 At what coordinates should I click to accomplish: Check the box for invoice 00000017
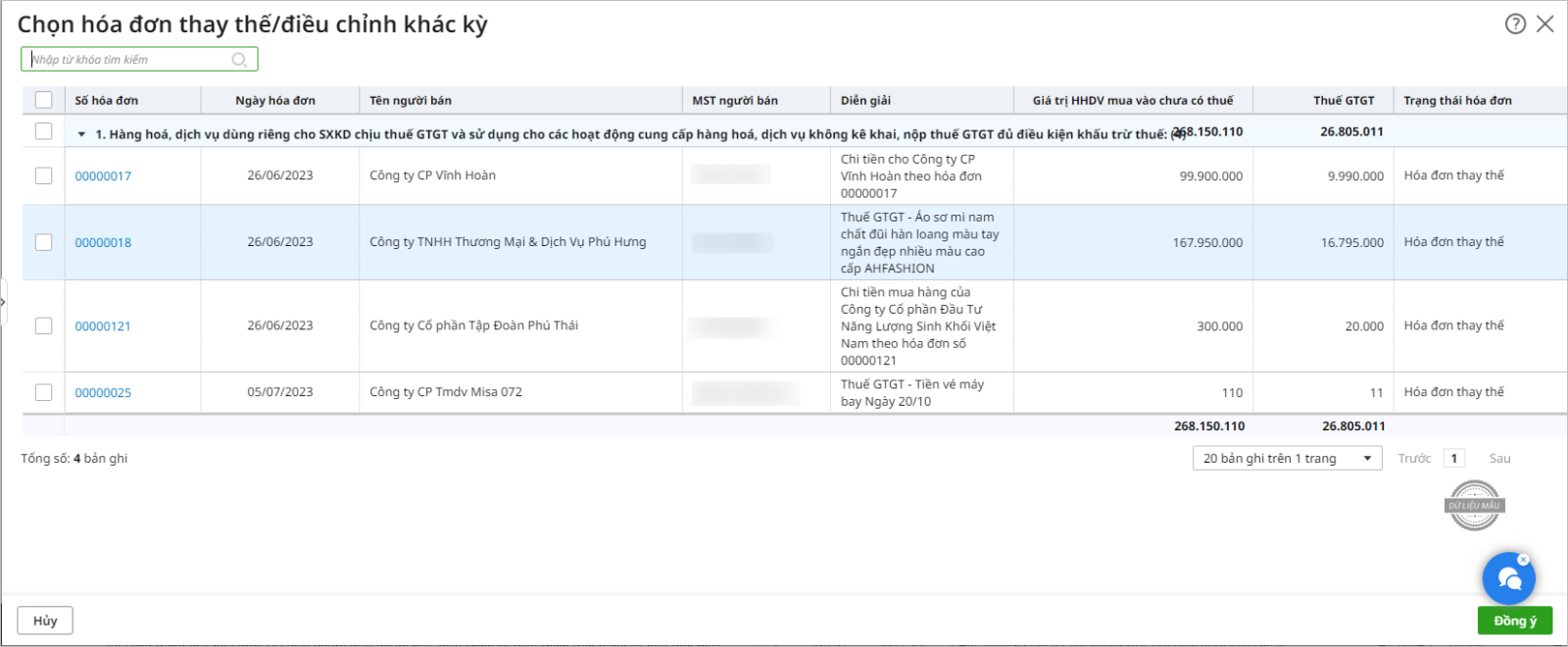coord(43,175)
